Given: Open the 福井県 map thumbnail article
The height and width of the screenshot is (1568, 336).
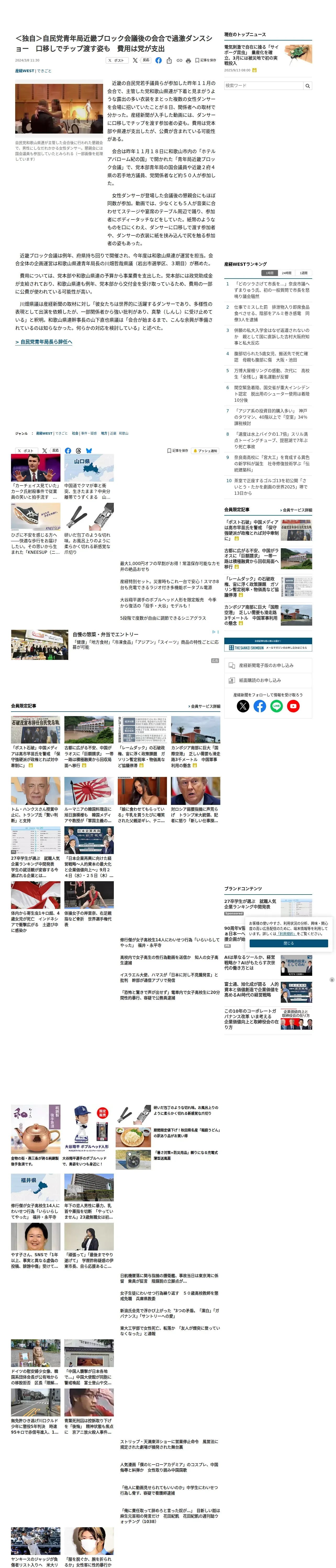Looking at the screenshot, I should pyautogui.click(x=35, y=1187).
